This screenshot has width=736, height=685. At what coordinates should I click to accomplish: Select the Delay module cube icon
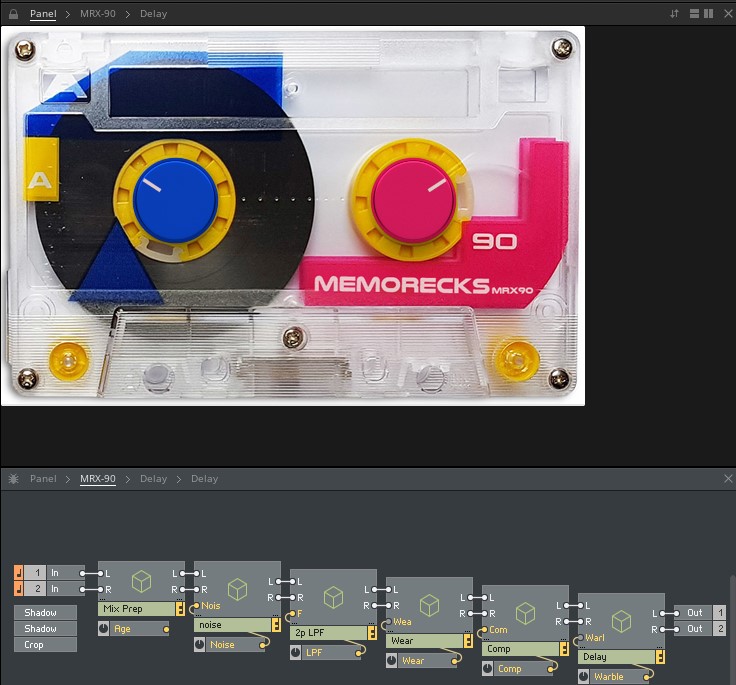coord(621,621)
